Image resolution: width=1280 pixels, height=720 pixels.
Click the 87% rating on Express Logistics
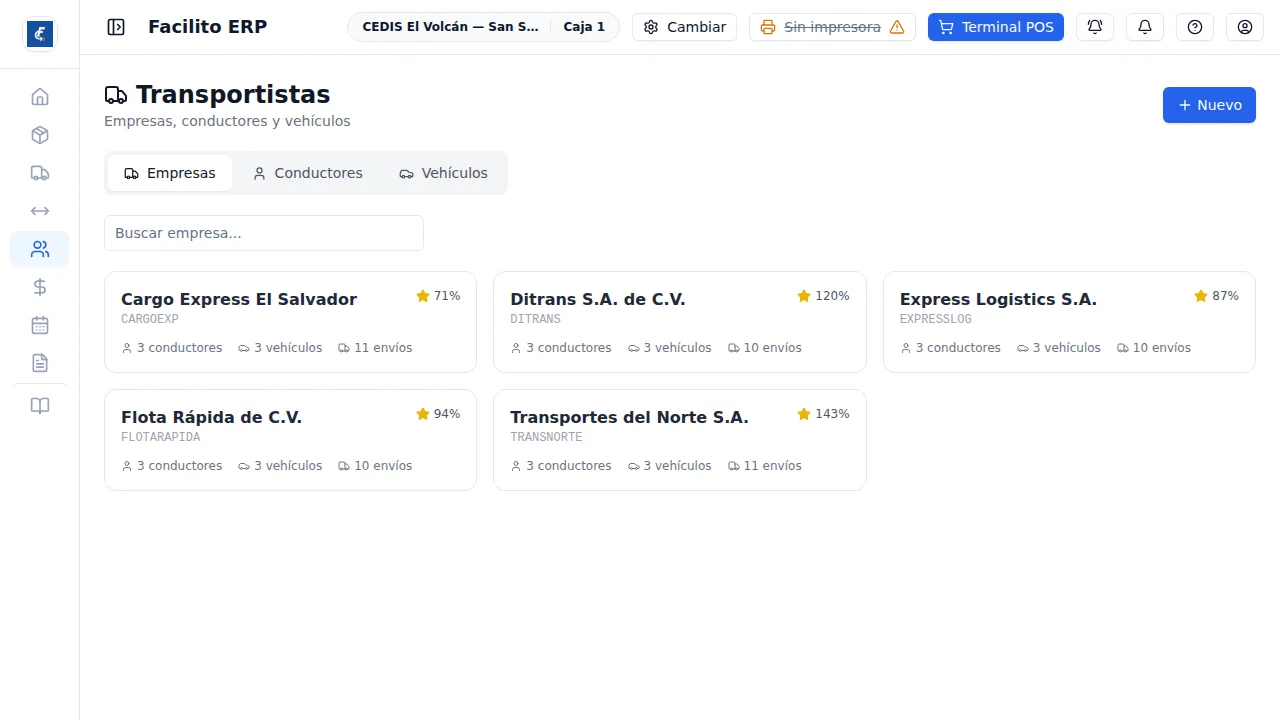coord(1216,296)
